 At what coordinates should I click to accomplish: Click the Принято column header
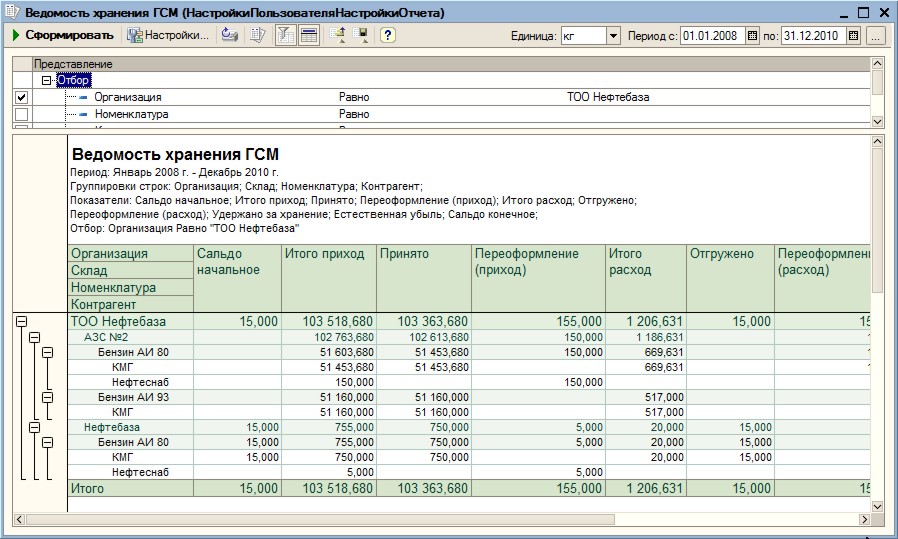click(x=424, y=278)
